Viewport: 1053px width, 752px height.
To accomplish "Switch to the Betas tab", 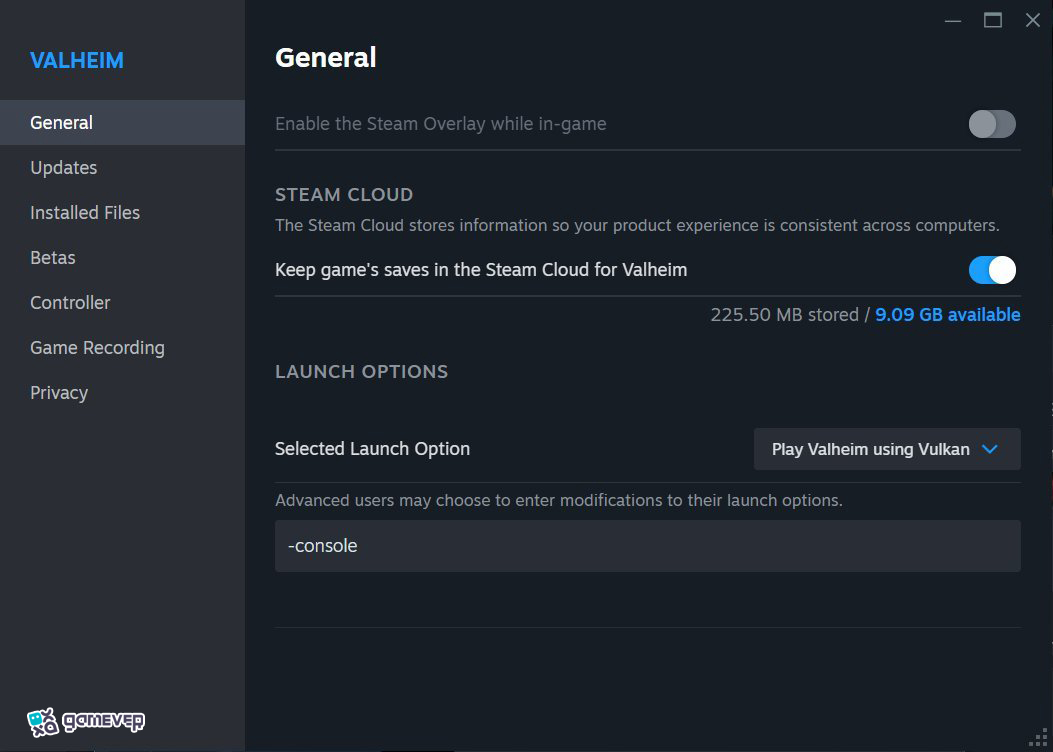I will [122, 257].
